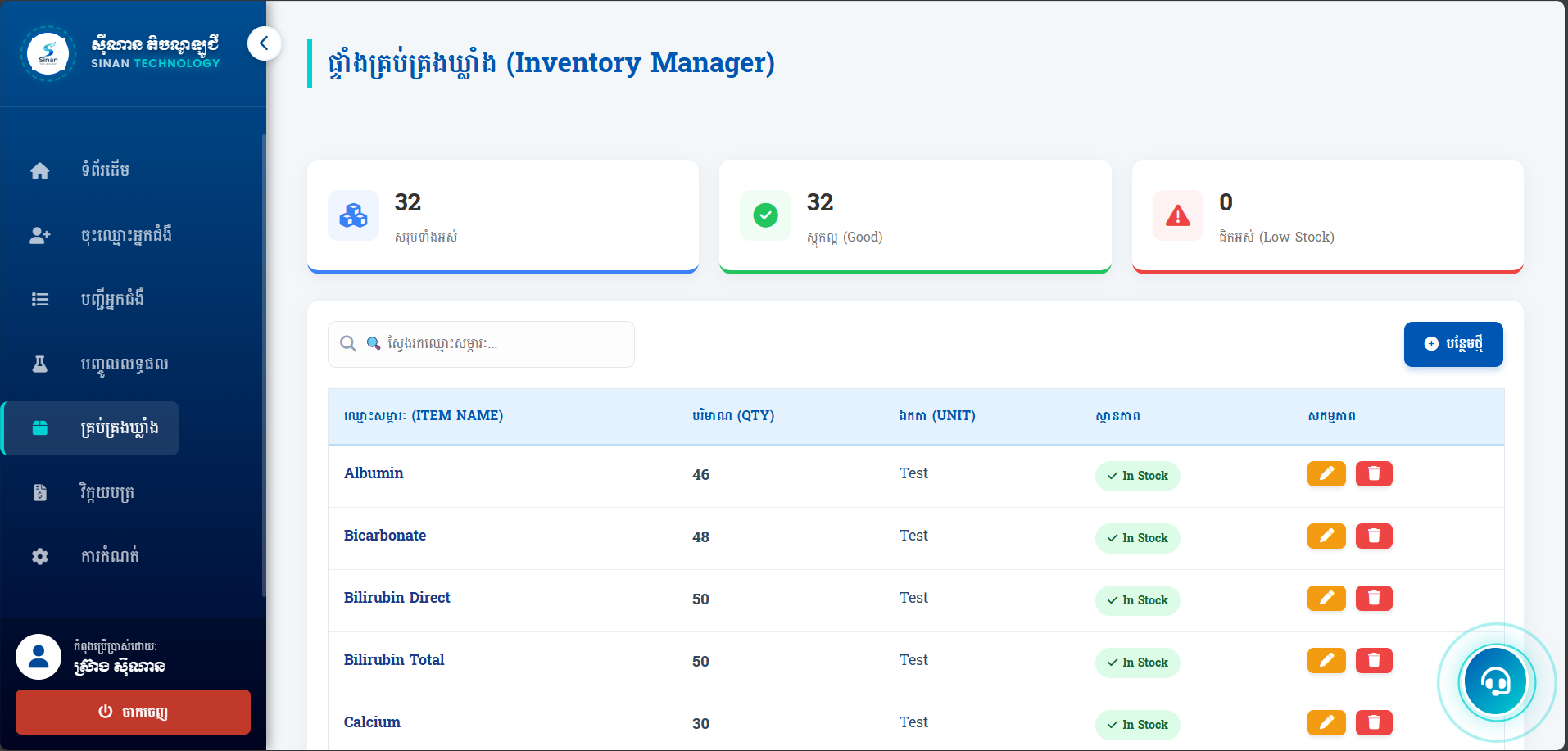
Task: Click the user profile avatar in the sidebar
Action: point(39,657)
